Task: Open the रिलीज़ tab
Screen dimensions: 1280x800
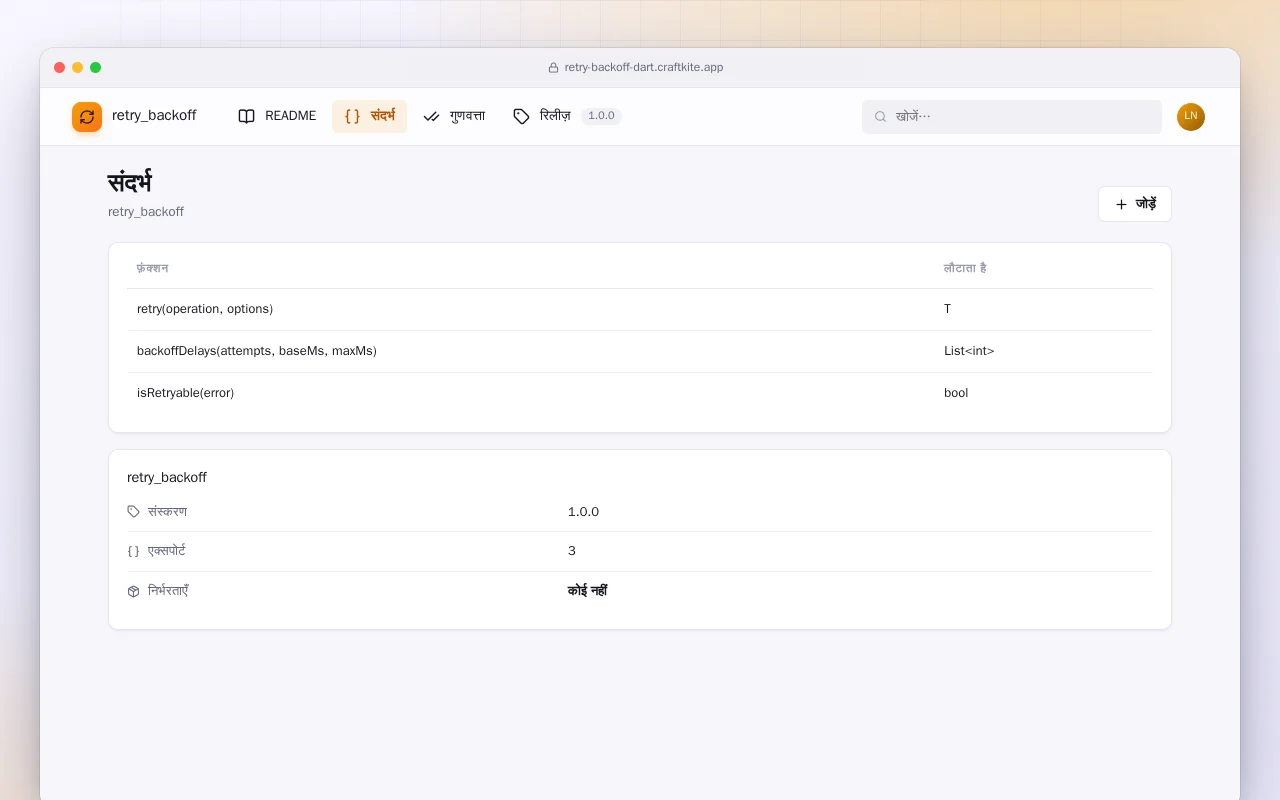Action: click(x=566, y=116)
